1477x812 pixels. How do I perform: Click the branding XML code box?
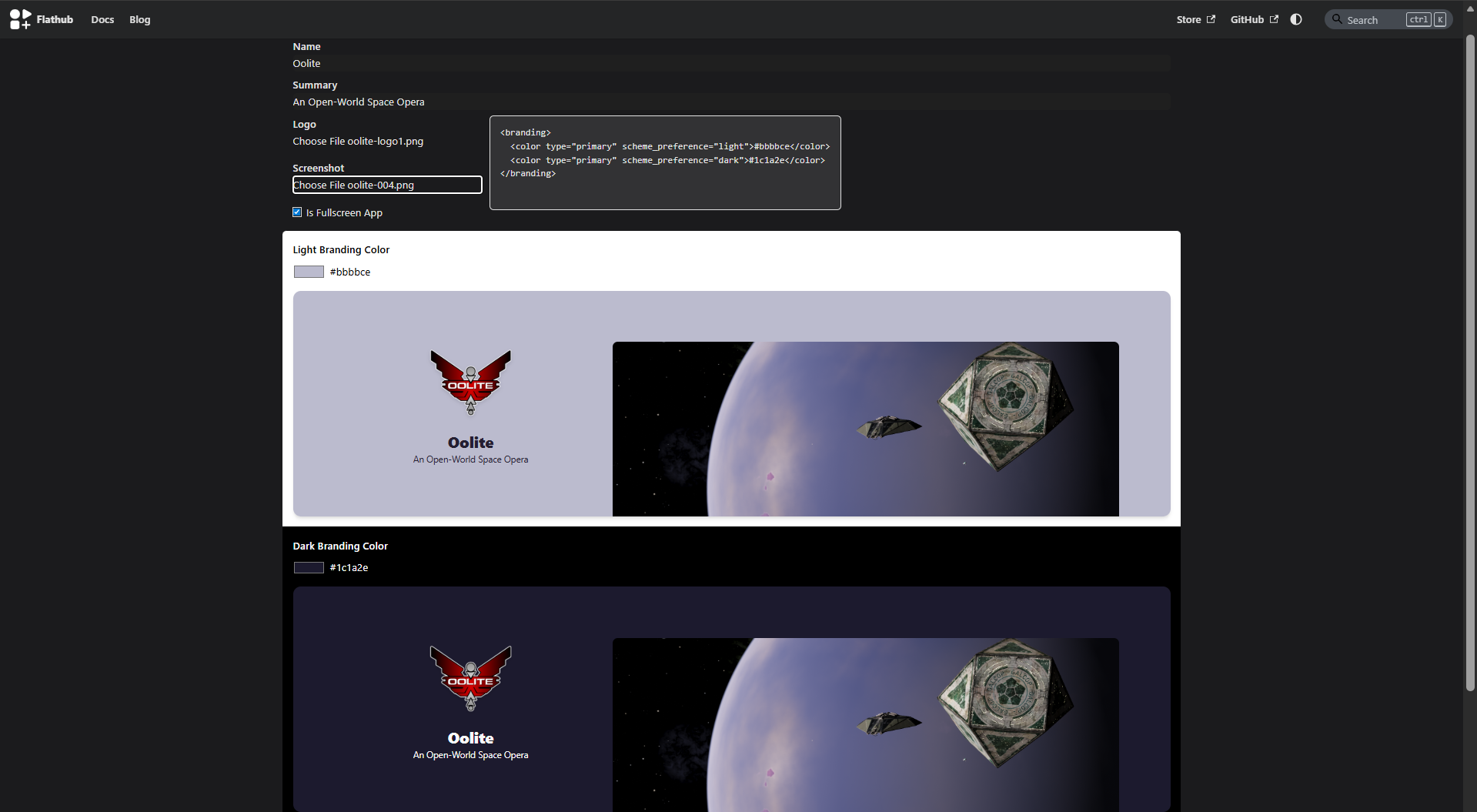[665, 162]
